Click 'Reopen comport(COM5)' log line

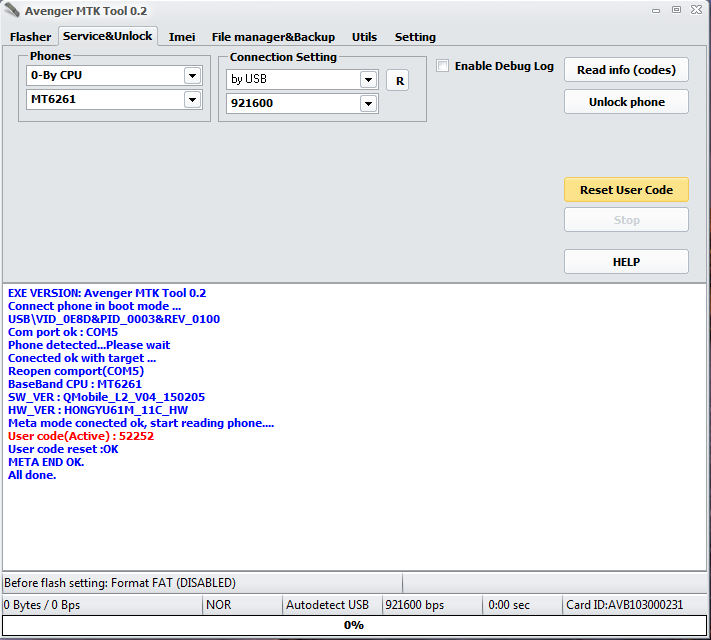[x=76, y=371]
